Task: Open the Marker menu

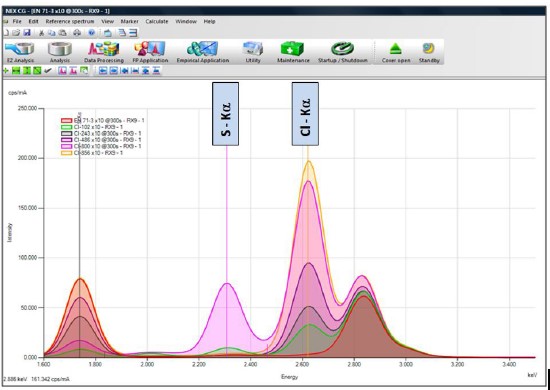Action: coord(129,21)
